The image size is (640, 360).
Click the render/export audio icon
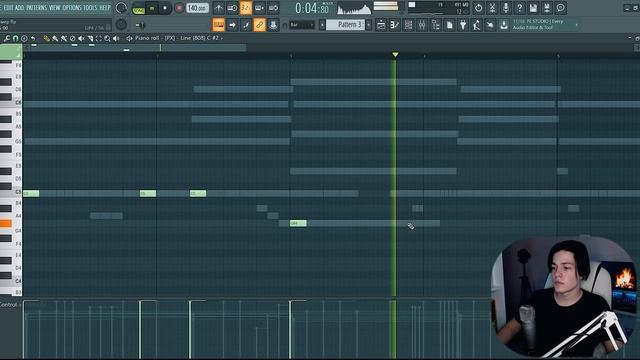[547, 8]
